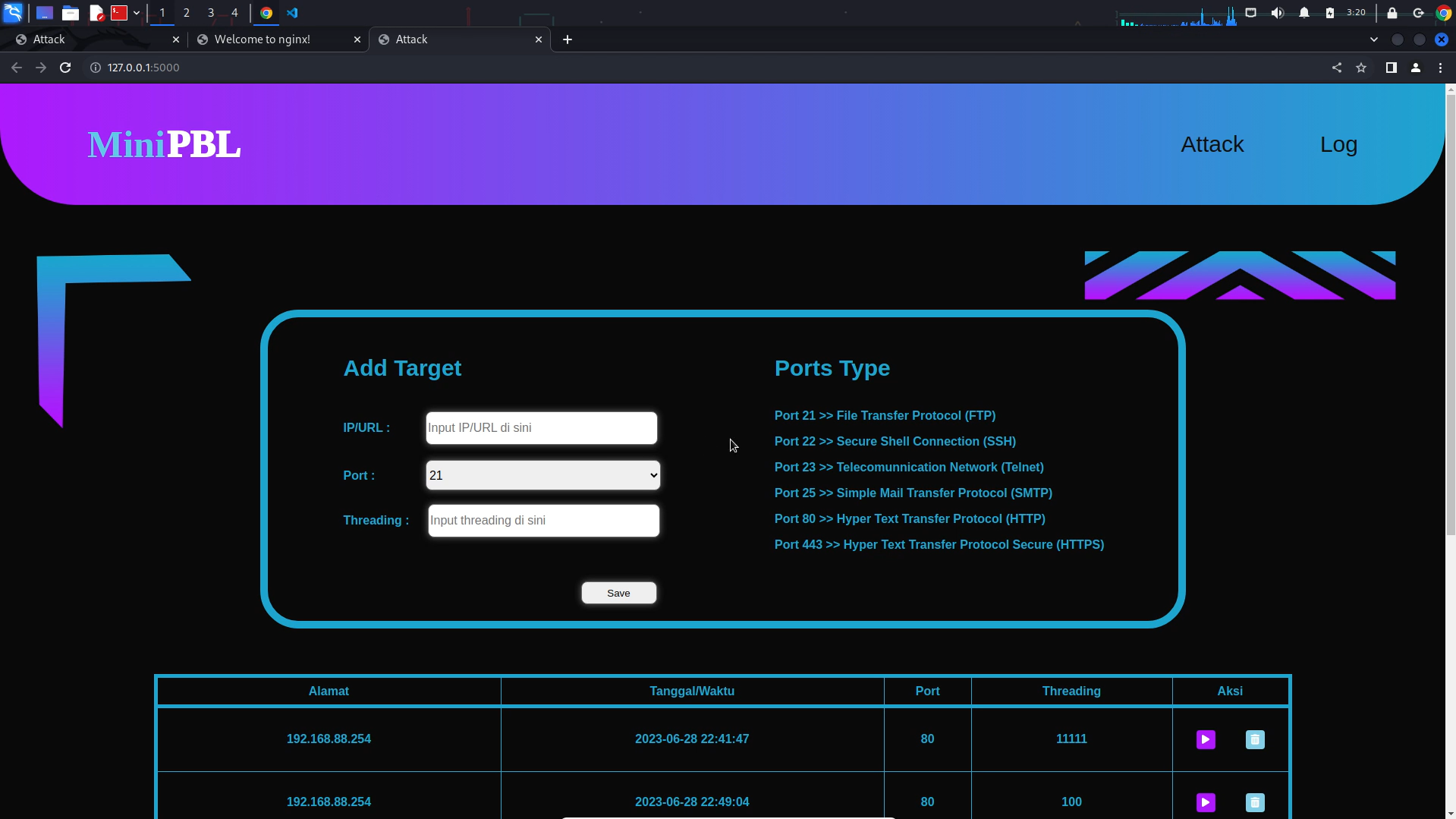Expand the taskbar app launcher arrow
Image resolution: width=1456 pixels, height=819 pixels.
137,13
